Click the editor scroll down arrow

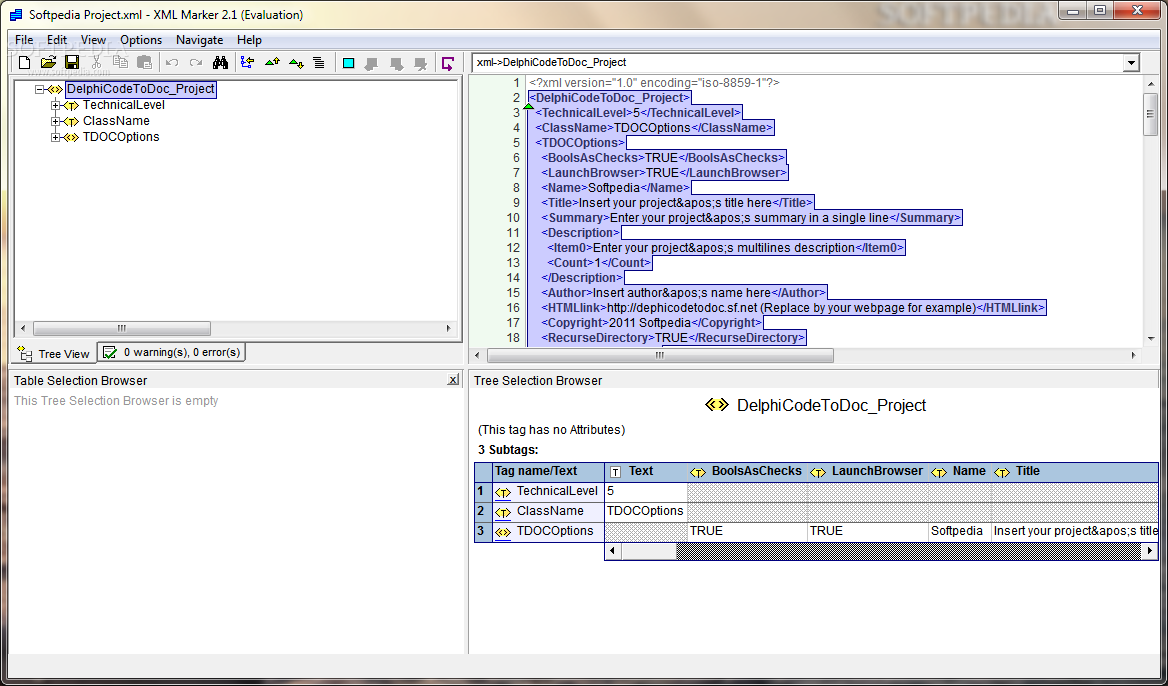tap(1151, 338)
